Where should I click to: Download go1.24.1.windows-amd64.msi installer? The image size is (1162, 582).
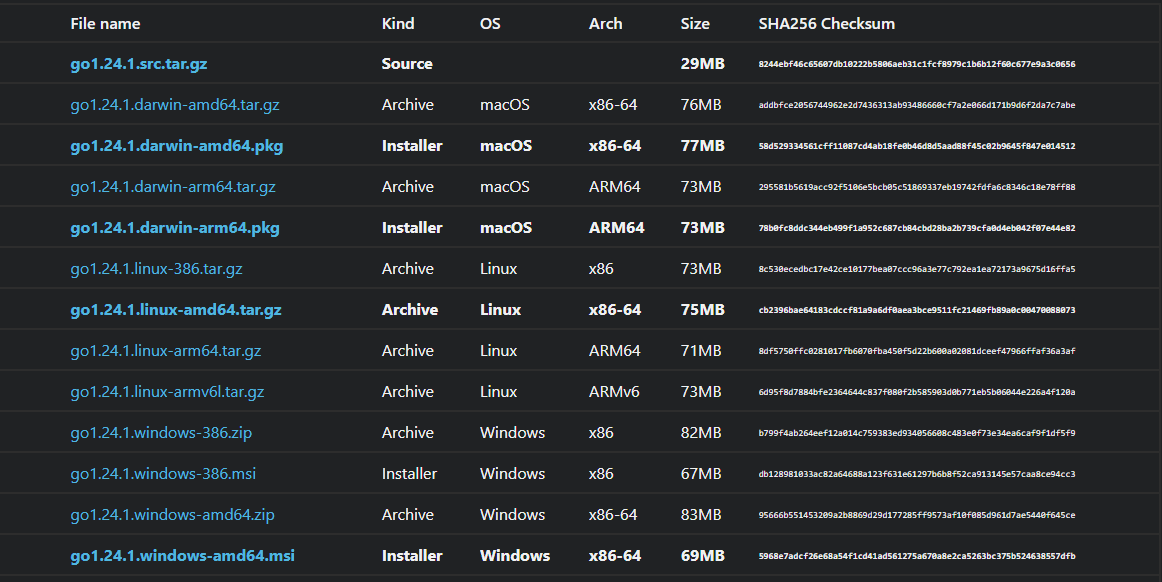point(182,556)
